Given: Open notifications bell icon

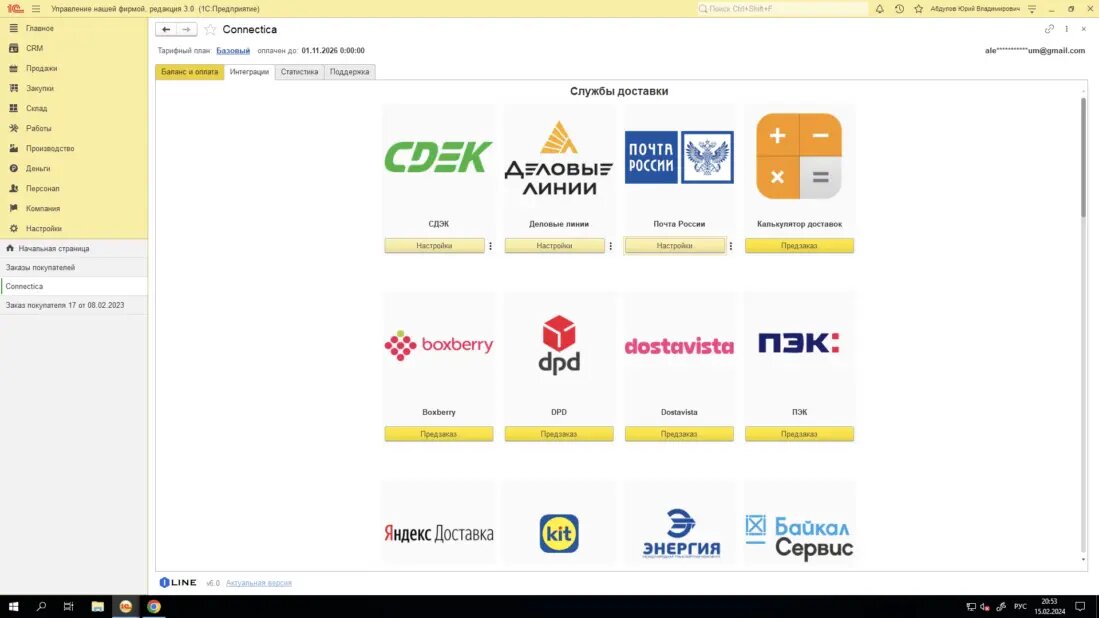Looking at the screenshot, I should [879, 8].
